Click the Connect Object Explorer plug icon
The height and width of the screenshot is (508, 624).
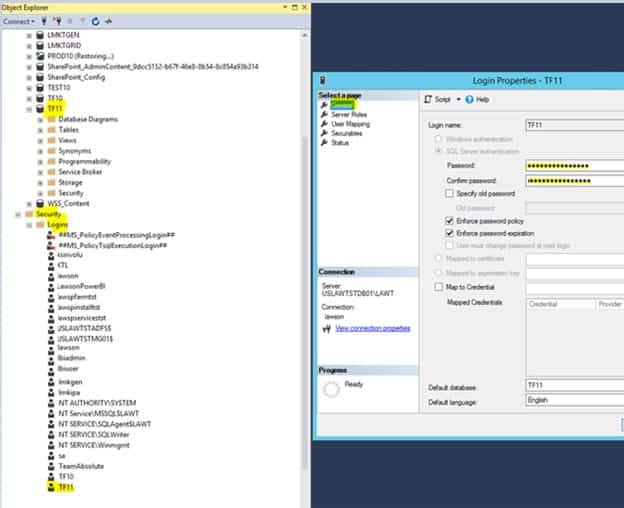coord(44,21)
